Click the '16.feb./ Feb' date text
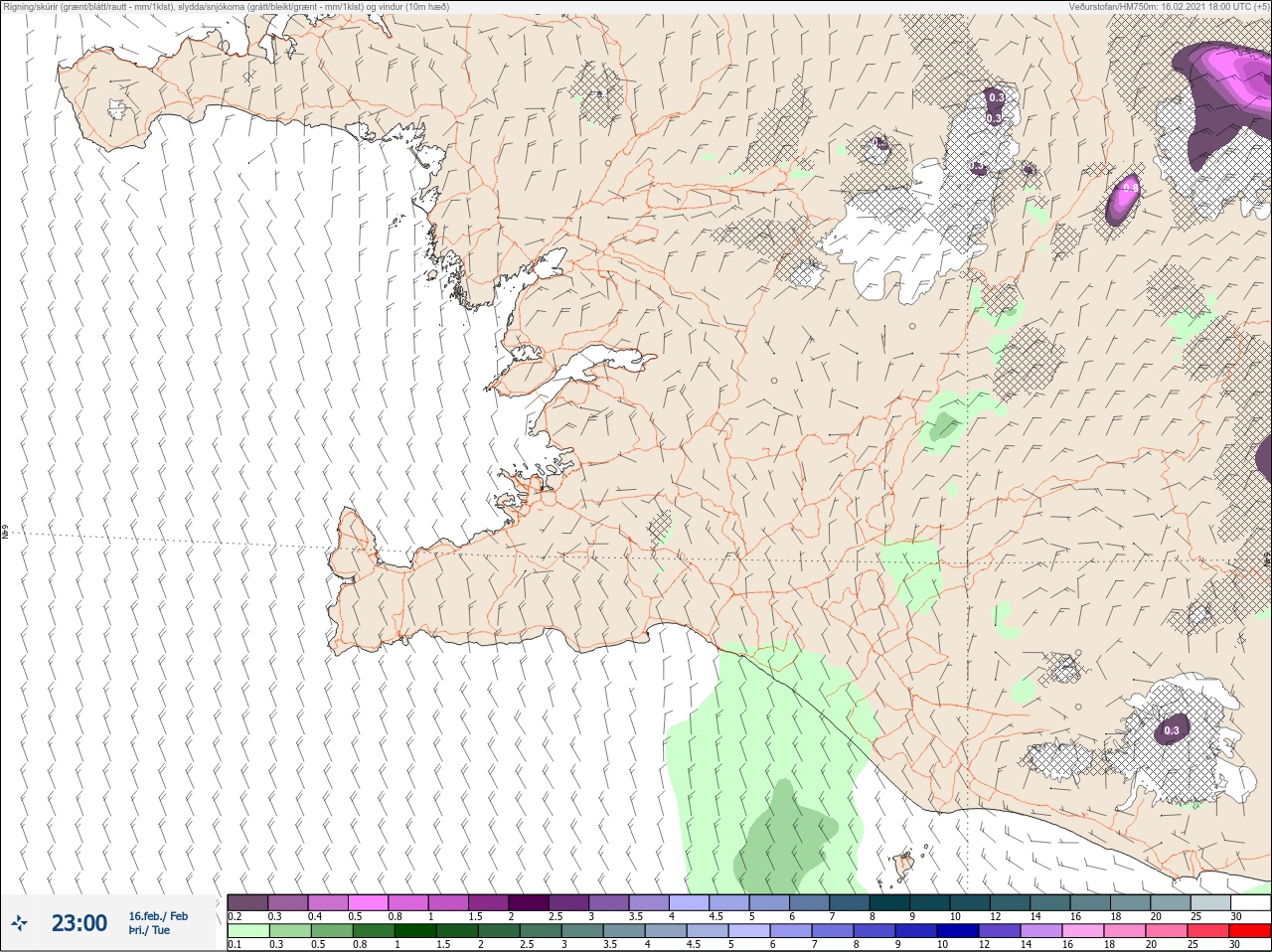The width and height of the screenshot is (1272, 952). tap(158, 915)
